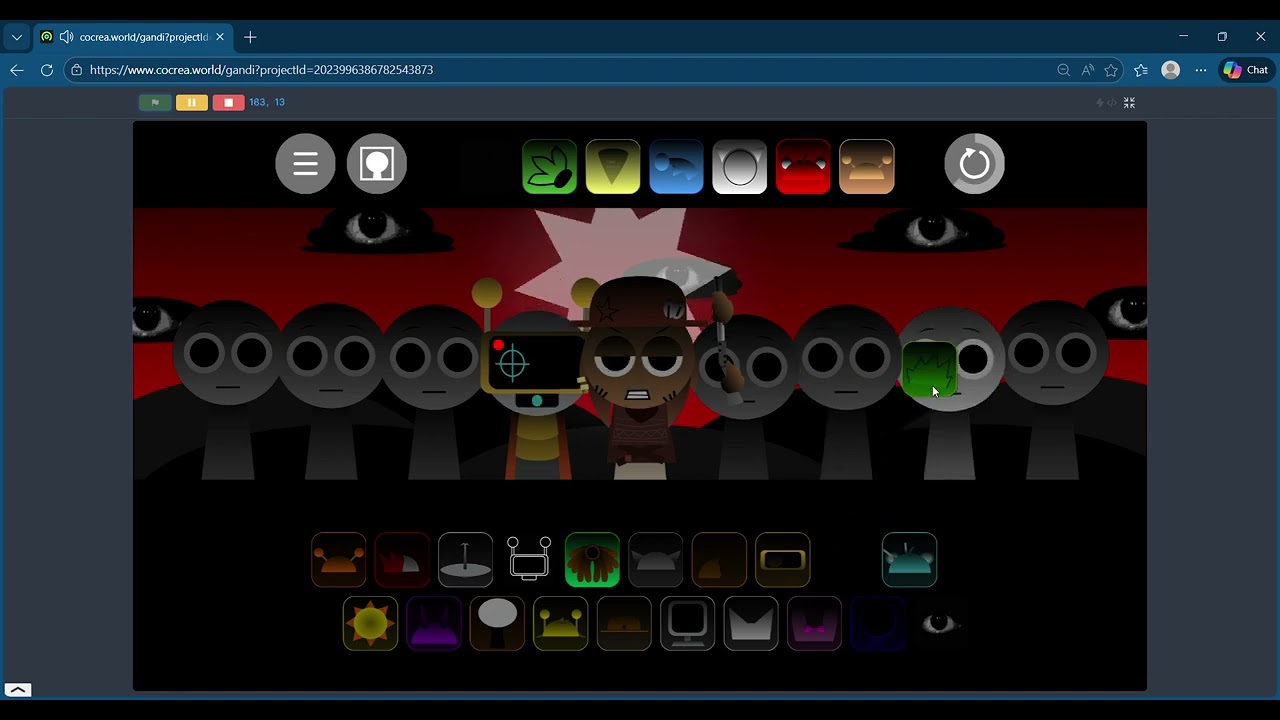
Task: Pick the glowing green tentacle icon
Action: coord(592,560)
